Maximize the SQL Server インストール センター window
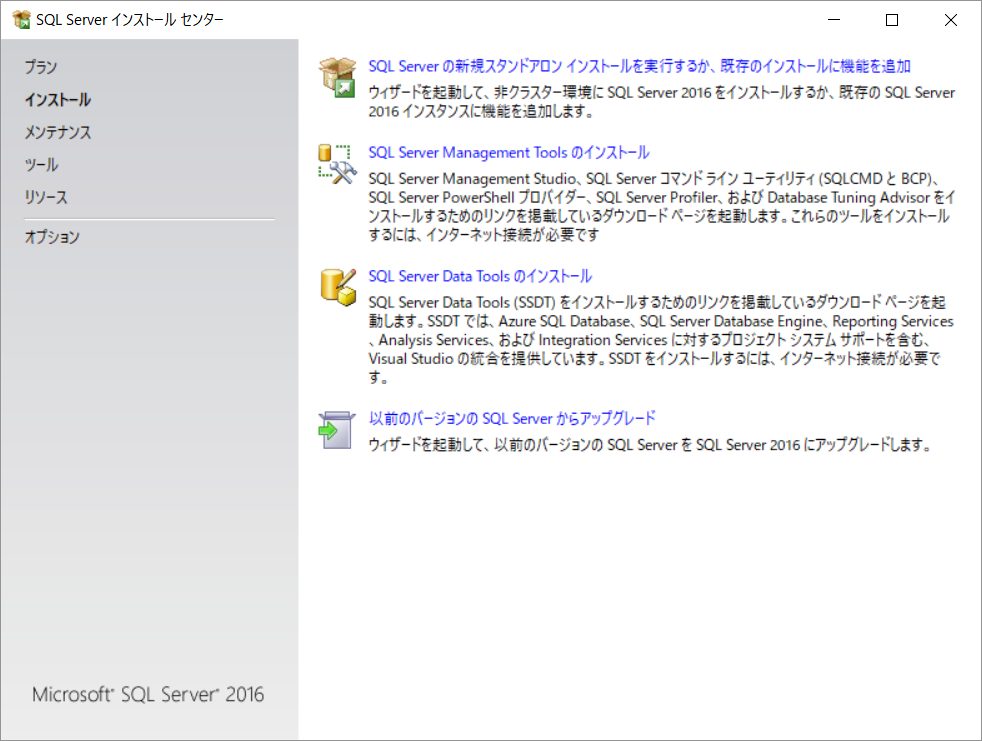The width and height of the screenshot is (982, 741). point(892,20)
